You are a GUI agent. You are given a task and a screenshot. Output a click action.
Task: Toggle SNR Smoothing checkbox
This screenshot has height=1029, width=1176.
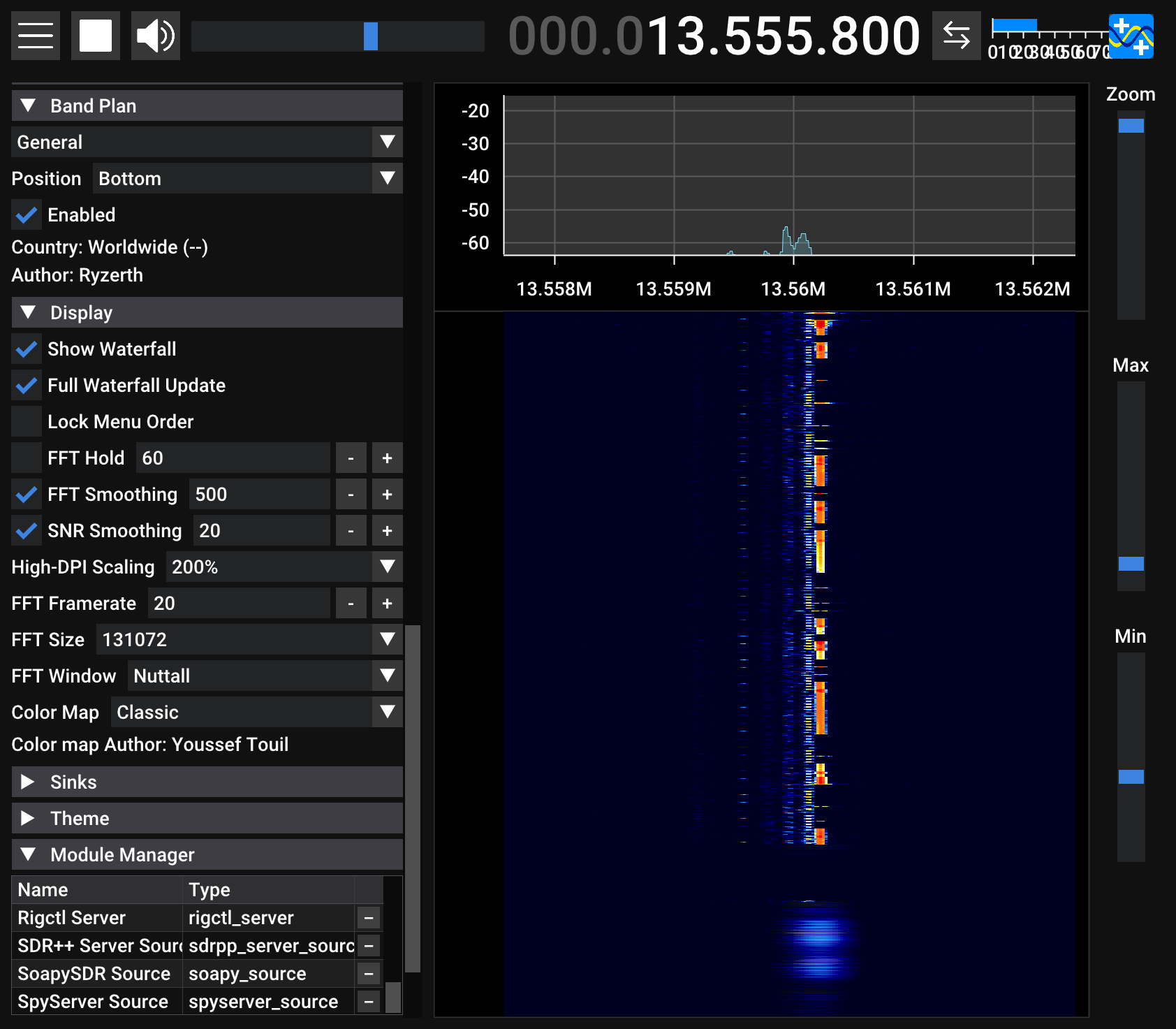pyautogui.click(x=27, y=530)
